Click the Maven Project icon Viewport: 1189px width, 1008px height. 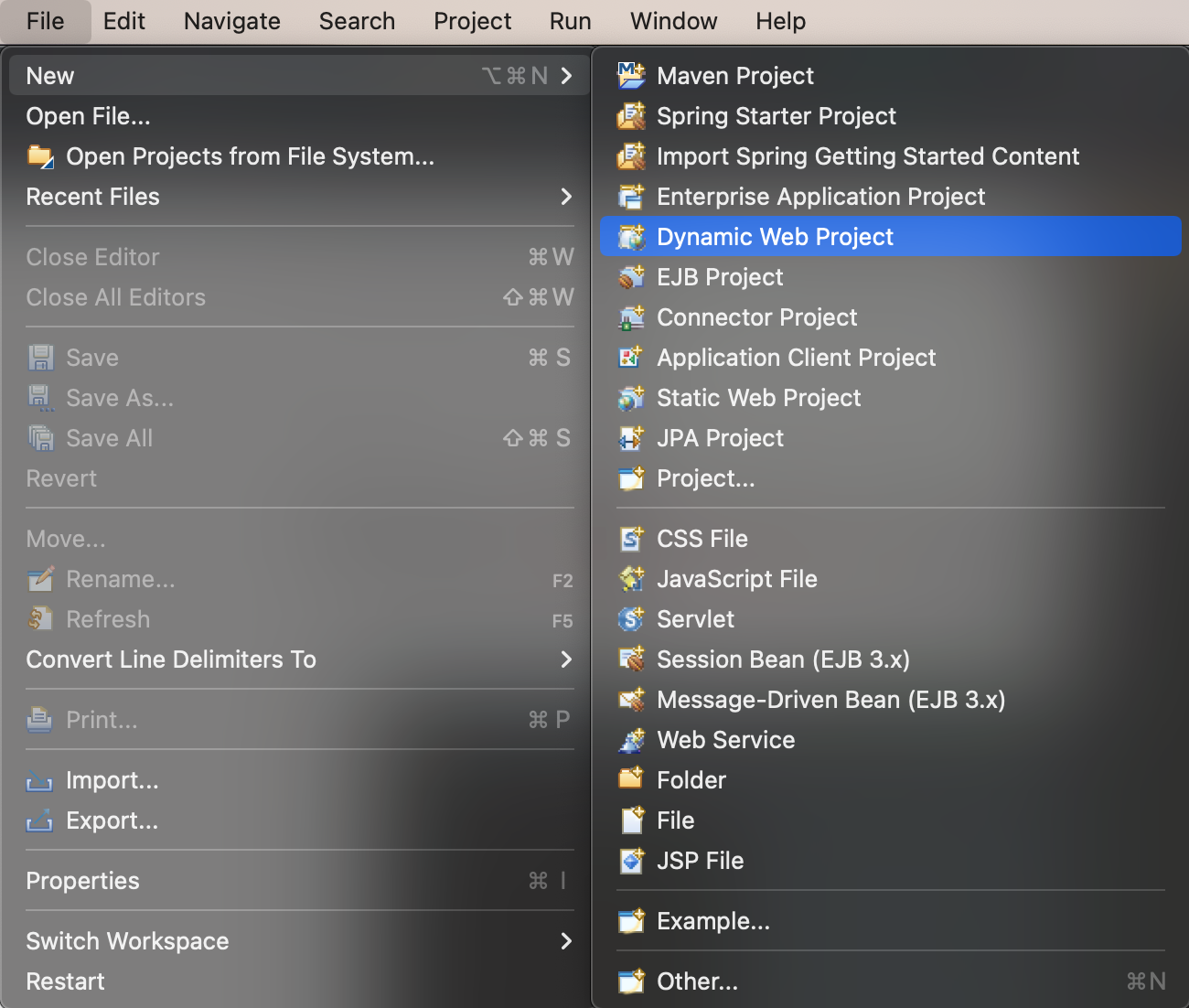coord(631,75)
